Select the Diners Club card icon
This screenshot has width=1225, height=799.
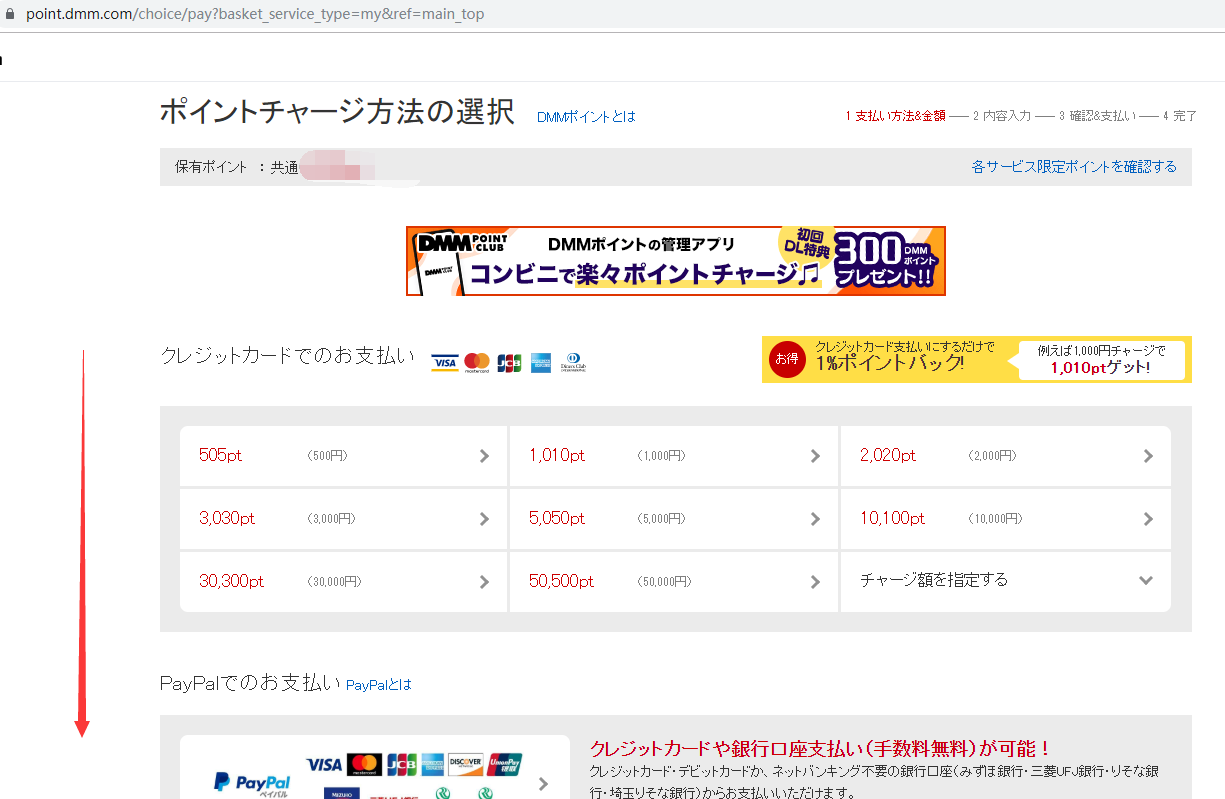(x=572, y=362)
